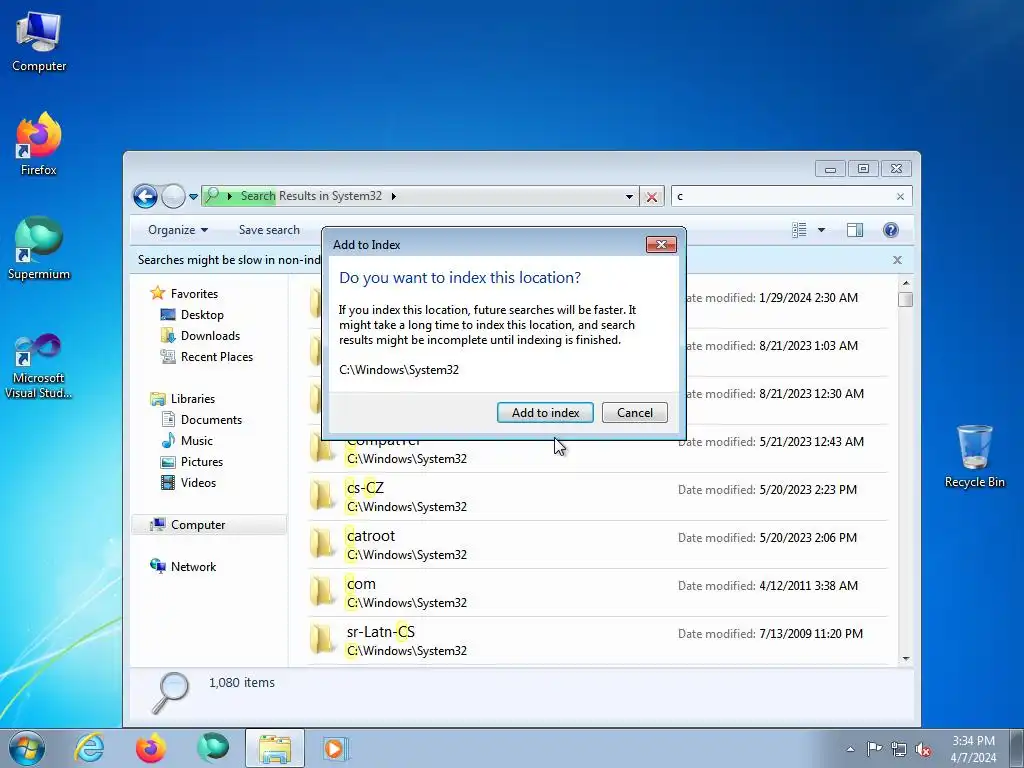Click the results scrollbar up arrow
This screenshot has width=1024, height=768.
coord(906,283)
